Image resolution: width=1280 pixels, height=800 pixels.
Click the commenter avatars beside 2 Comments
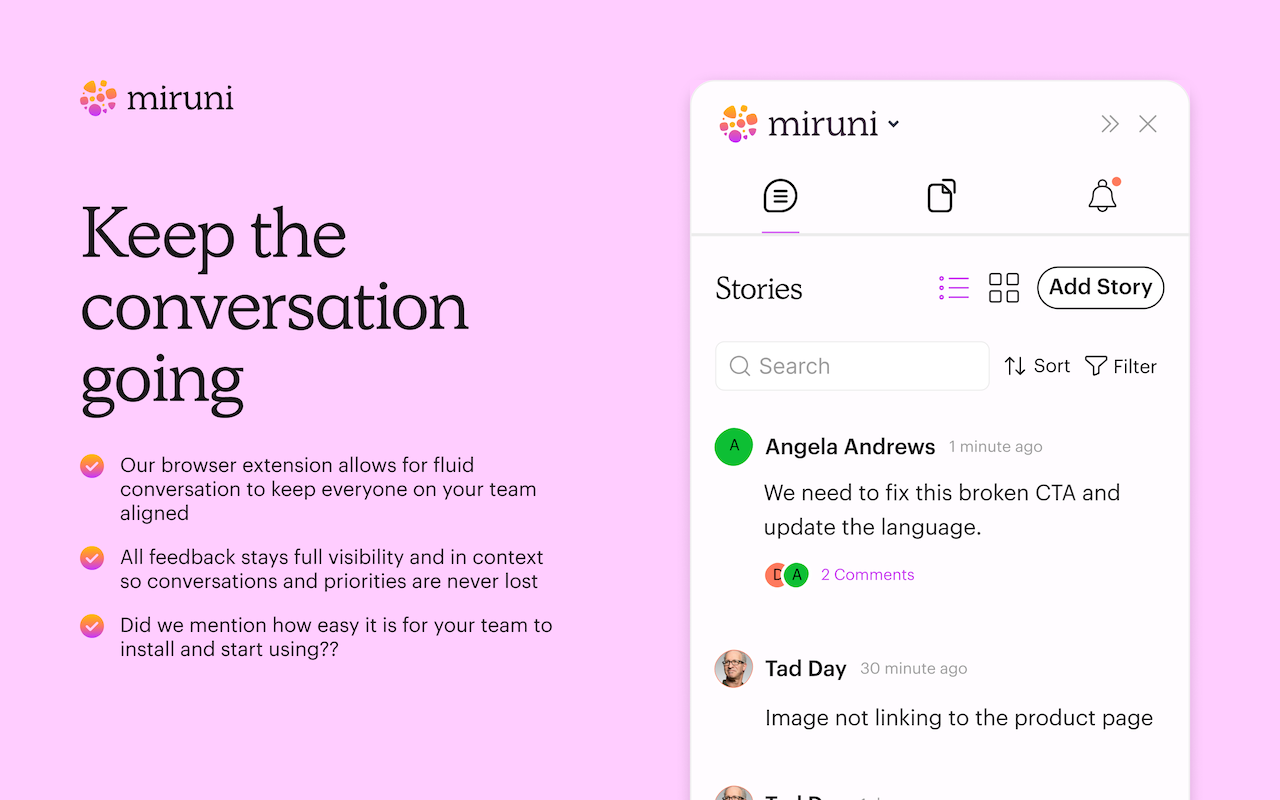tap(786, 575)
